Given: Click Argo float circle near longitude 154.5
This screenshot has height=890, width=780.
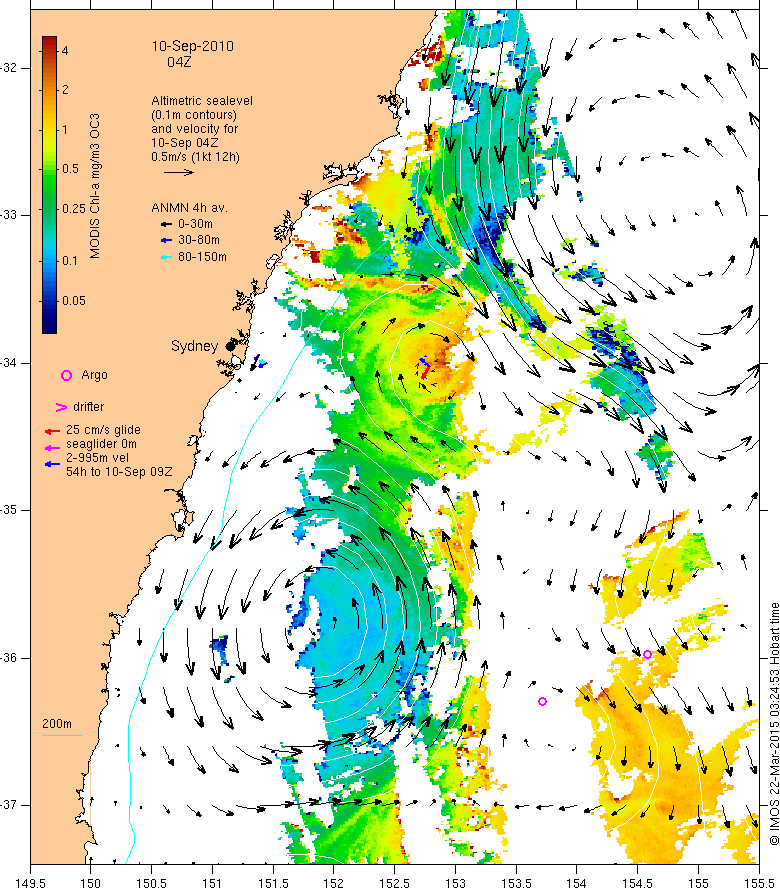Looking at the screenshot, I should coord(647,654).
